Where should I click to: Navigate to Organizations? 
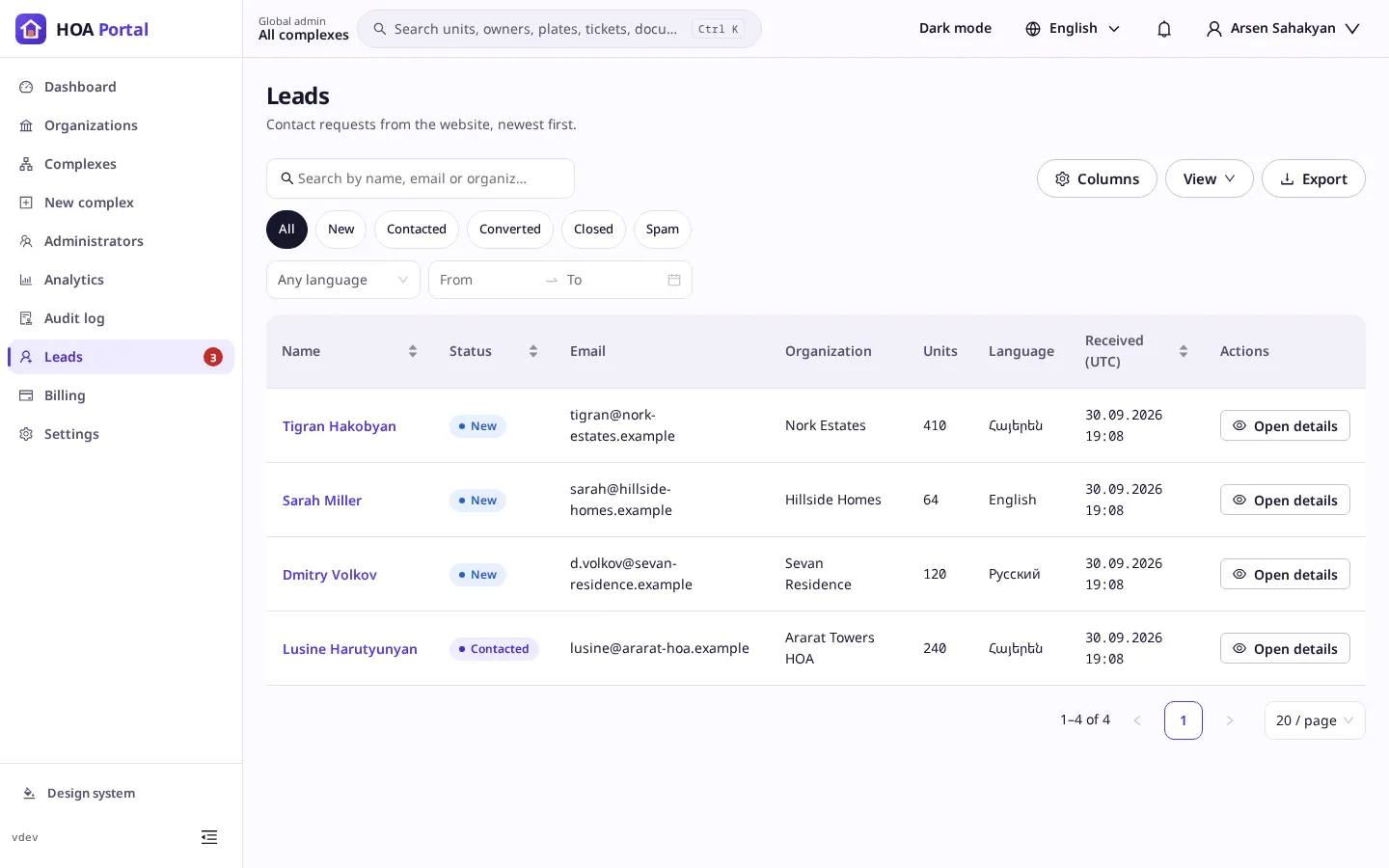121,125
